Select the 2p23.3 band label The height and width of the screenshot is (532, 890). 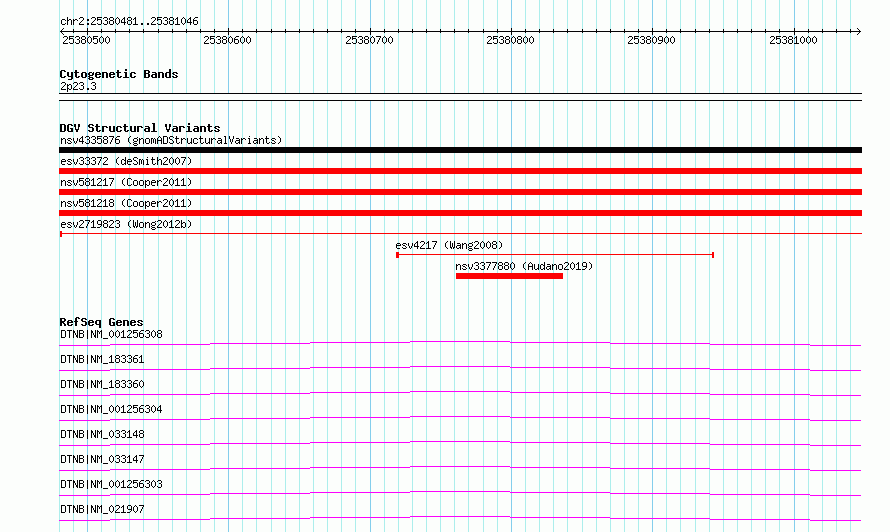[x=78, y=86]
